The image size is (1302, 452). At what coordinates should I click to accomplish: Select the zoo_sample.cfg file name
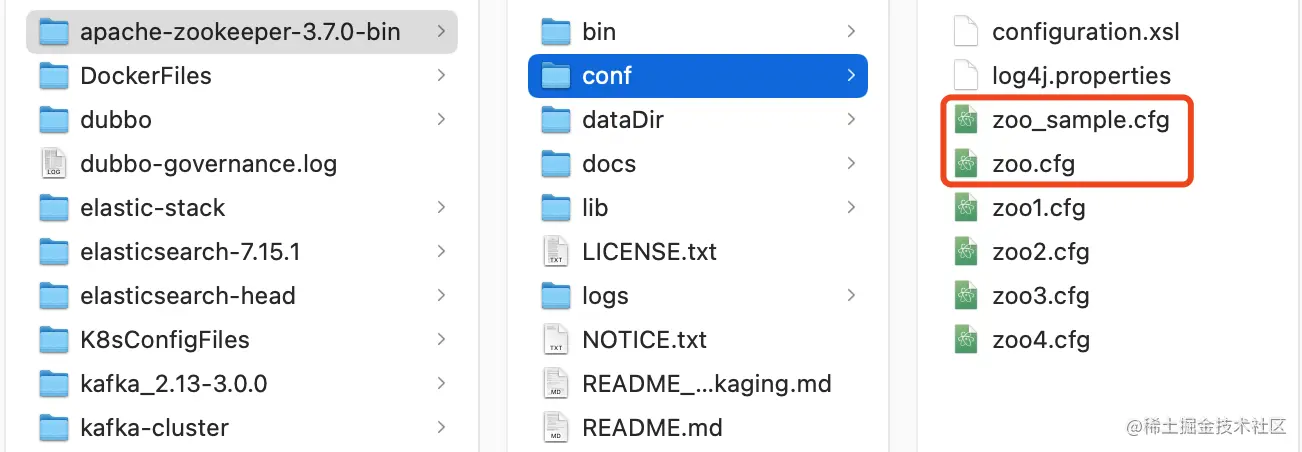pyautogui.click(x=1080, y=120)
